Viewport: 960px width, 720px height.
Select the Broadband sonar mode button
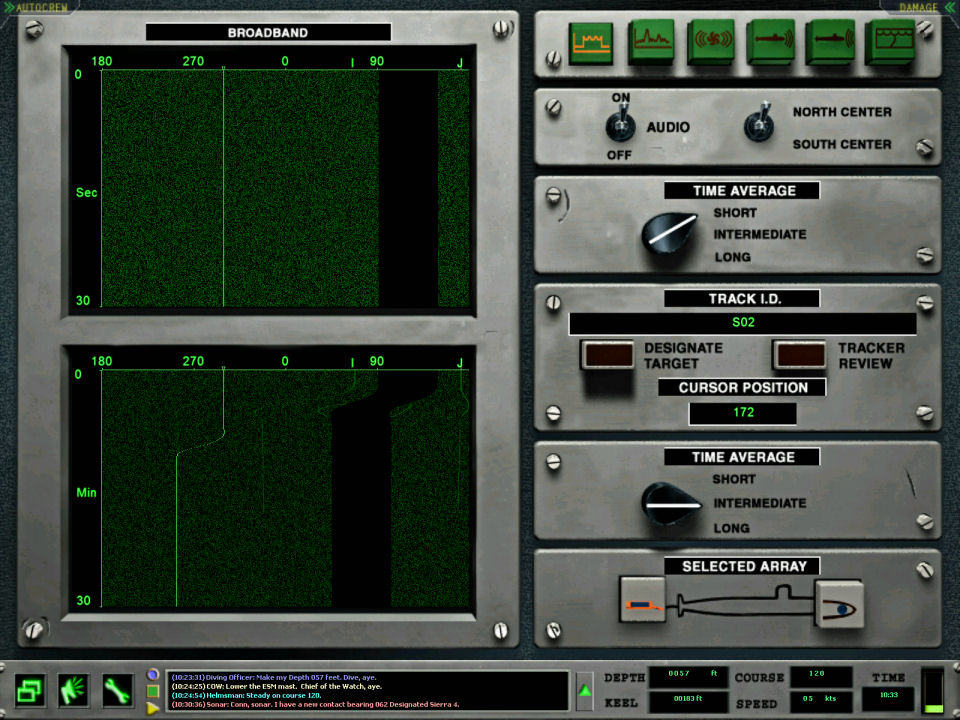point(591,43)
